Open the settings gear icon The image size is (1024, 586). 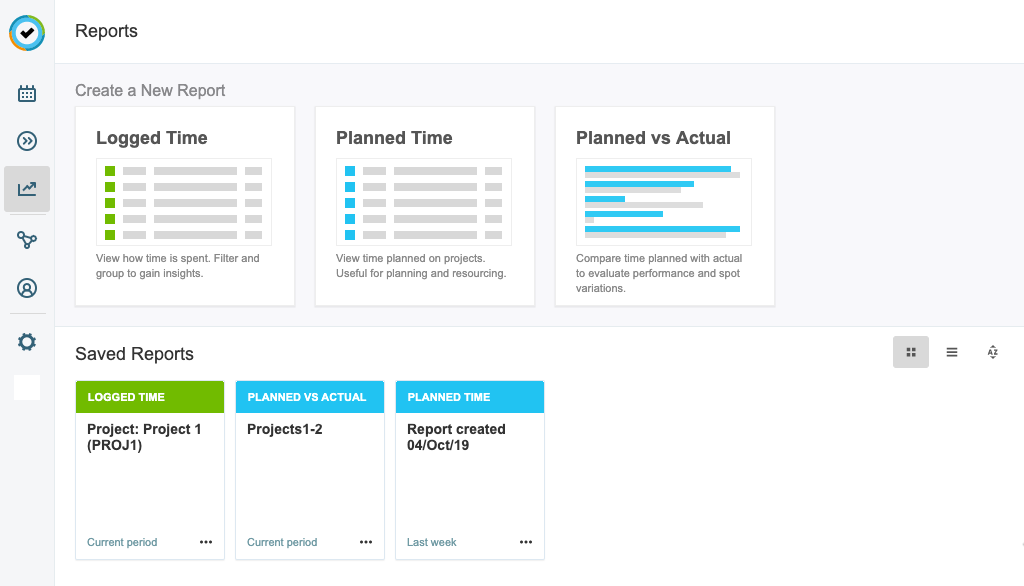pos(27,342)
